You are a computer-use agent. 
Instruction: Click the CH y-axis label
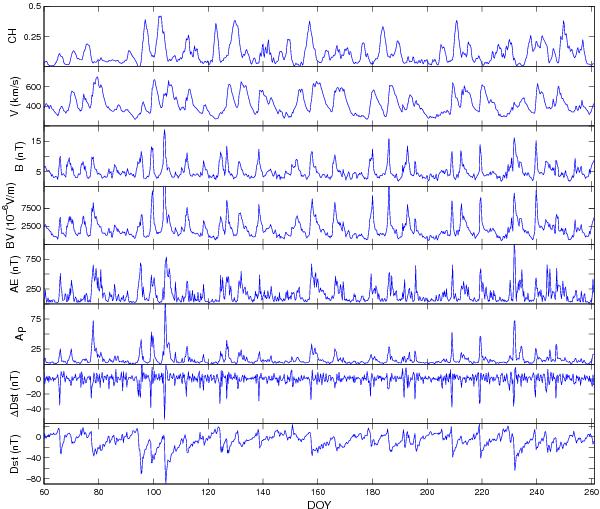point(14,37)
